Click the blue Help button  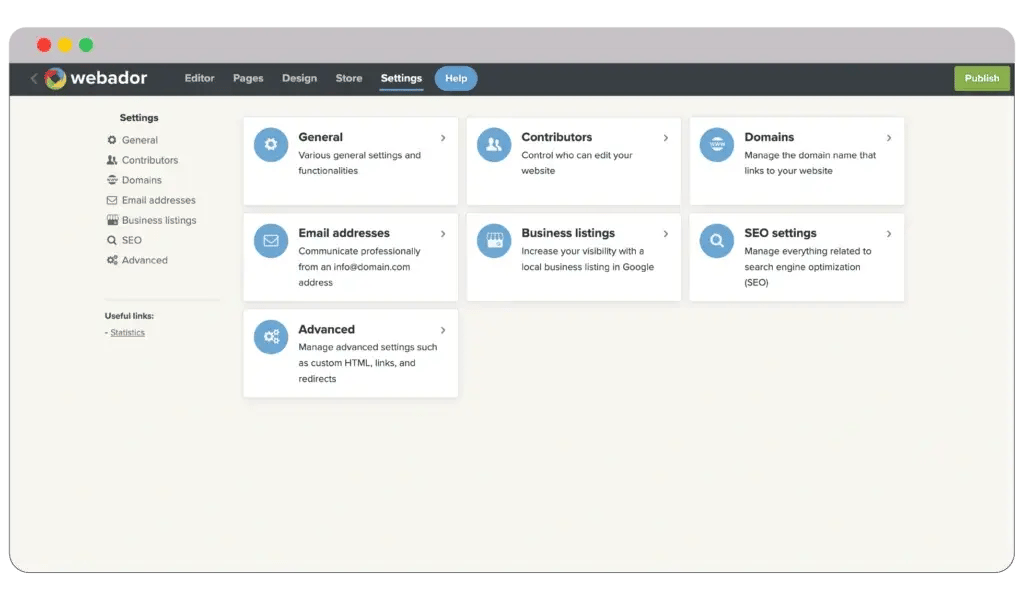click(456, 78)
